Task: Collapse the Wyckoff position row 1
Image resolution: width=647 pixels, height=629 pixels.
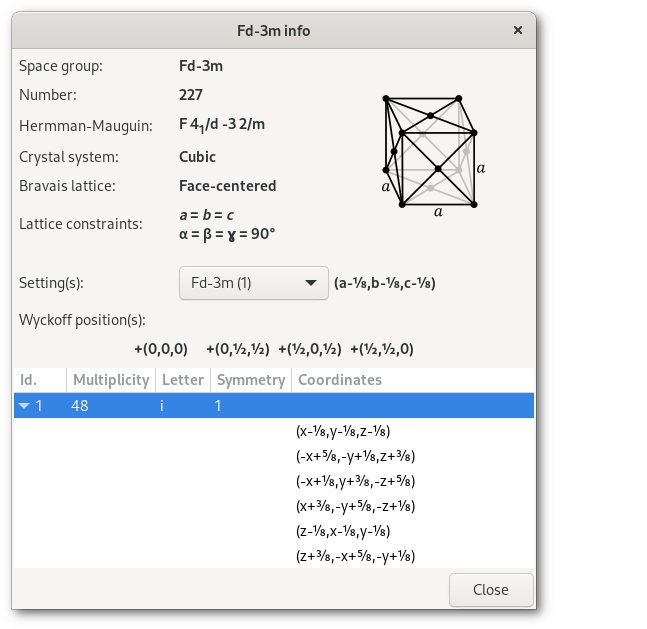Action: coord(25,406)
